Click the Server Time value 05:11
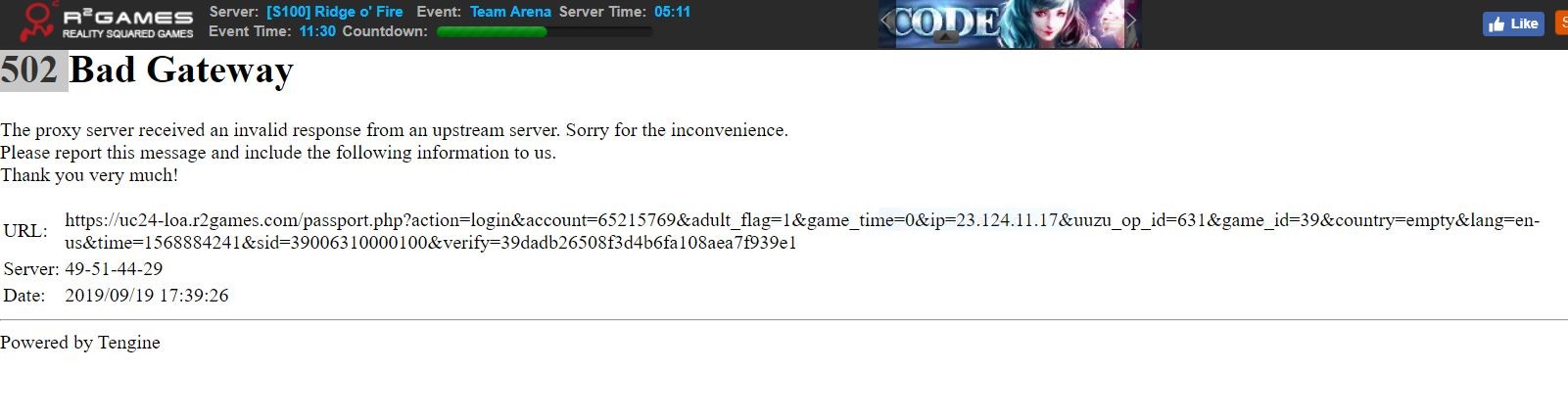 point(672,12)
